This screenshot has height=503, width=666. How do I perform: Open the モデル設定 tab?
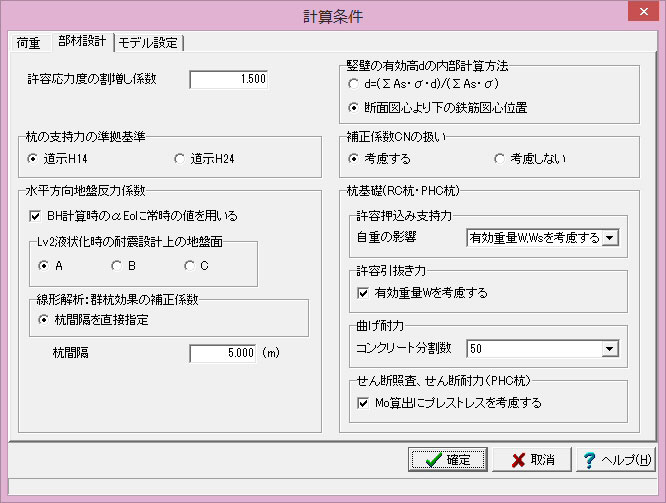tap(148, 43)
